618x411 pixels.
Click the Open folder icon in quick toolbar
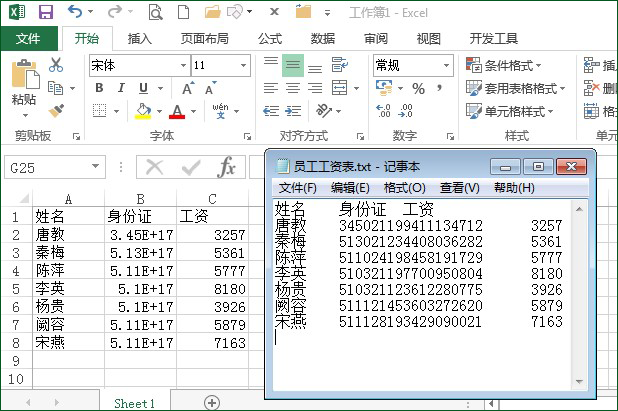(x=212, y=12)
